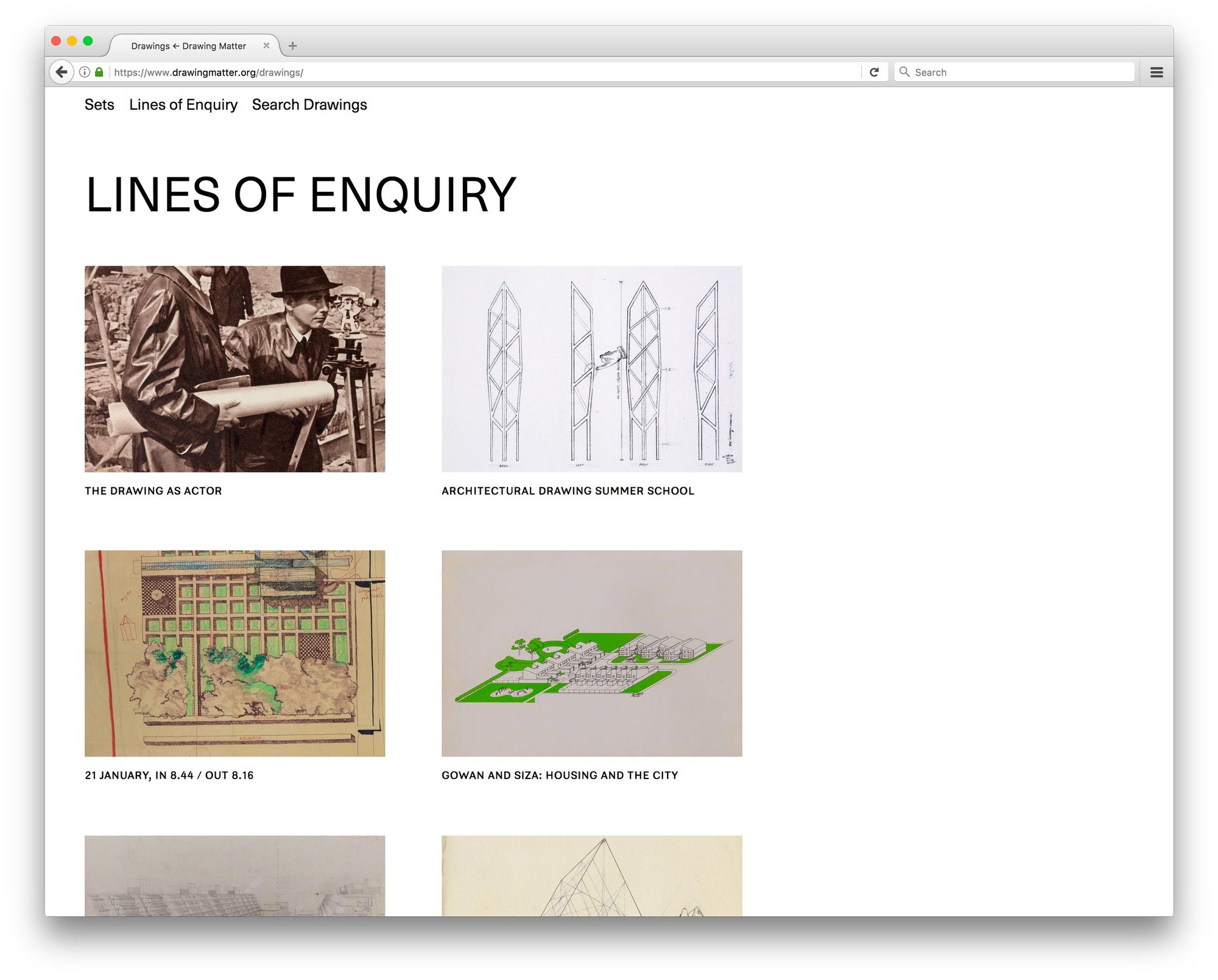Close the Drawings tab with x icon

tap(266, 46)
